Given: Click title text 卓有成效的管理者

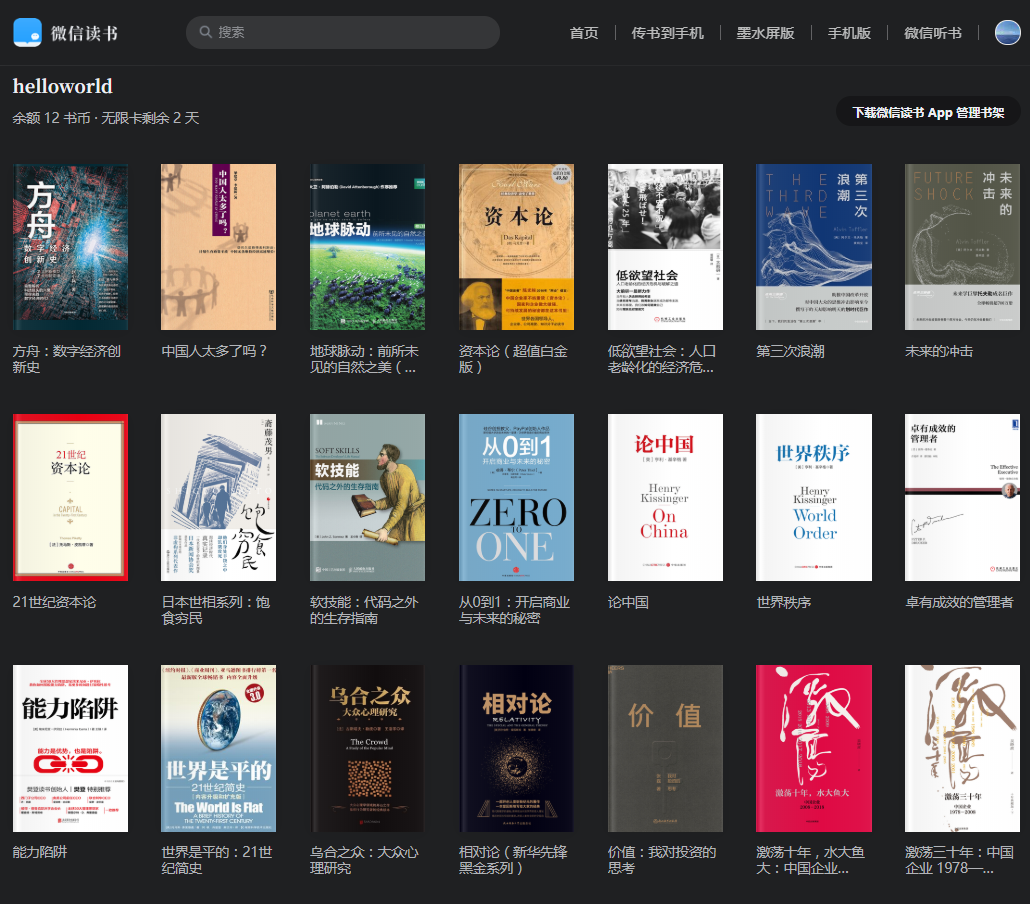Looking at the screenshot, I should point(959,602).
